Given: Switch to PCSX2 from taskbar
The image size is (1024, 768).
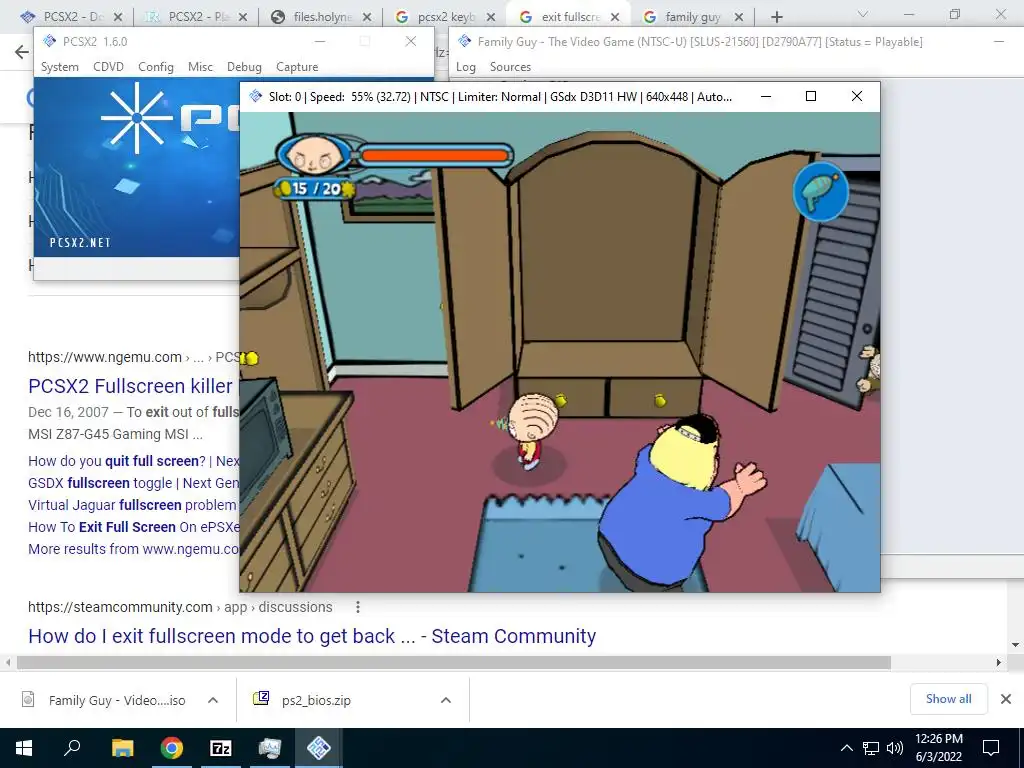Looking at the screenshot, I should (x=319, y=748).
